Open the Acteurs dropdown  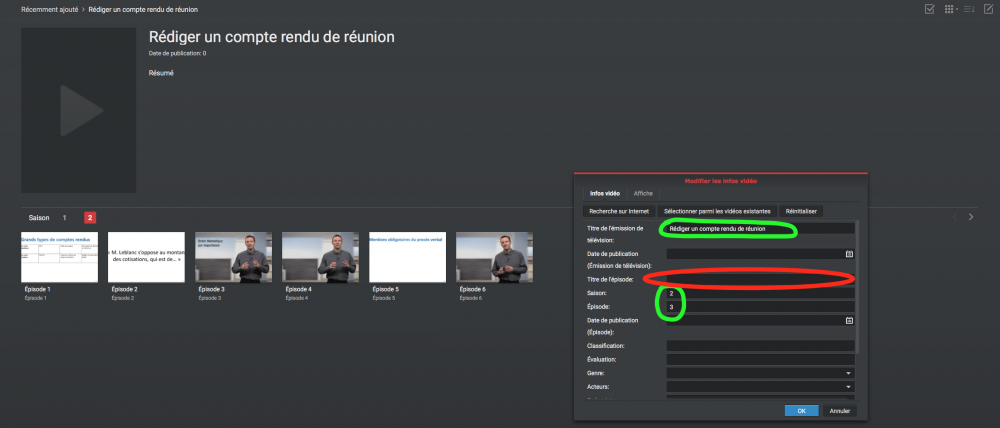tap(760, 387)
